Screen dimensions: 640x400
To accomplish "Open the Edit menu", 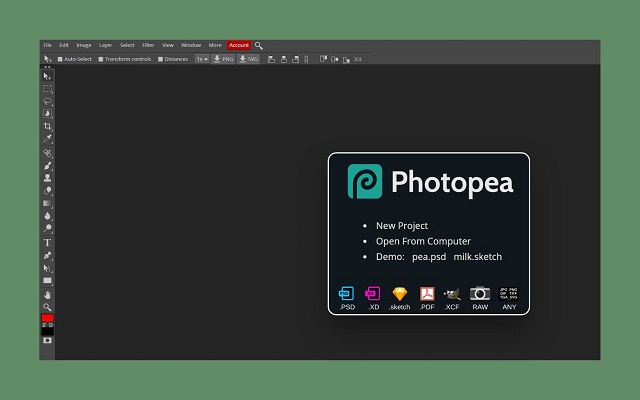I will coord(64,45).
